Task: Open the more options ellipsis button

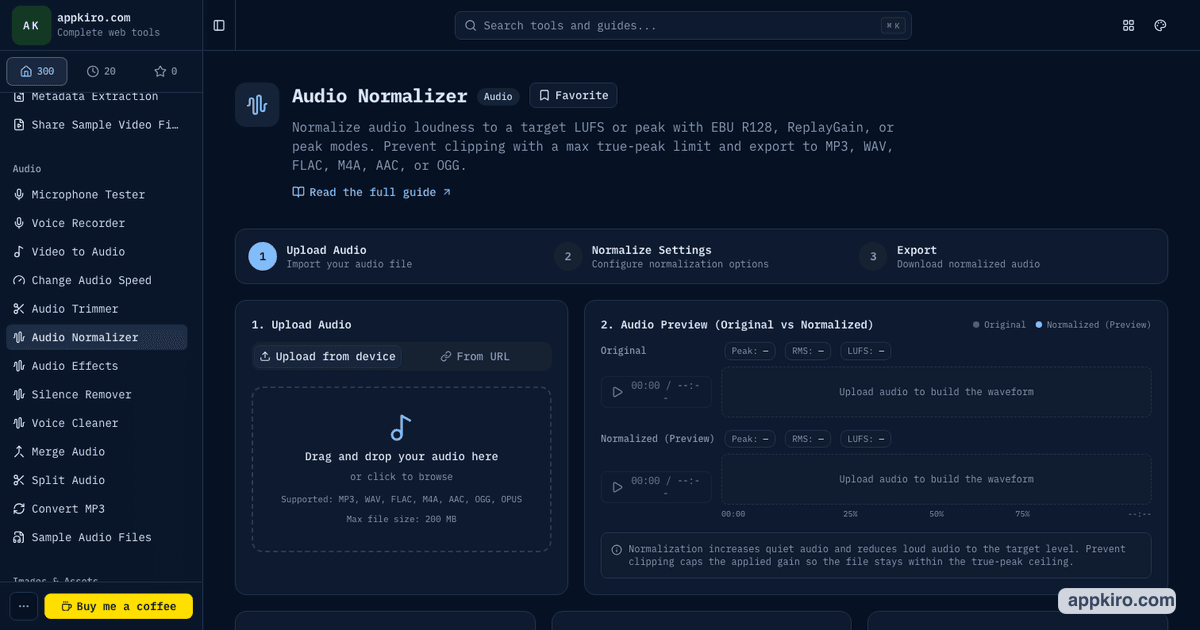Action: (x=24, y=606)
